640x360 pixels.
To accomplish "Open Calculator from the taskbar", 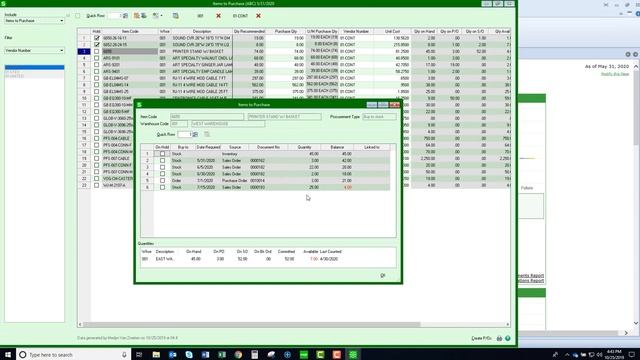I will 254,355.
